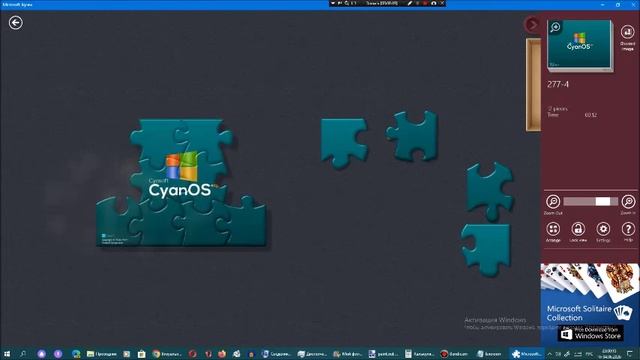Click the camera icon in recorder bar
The image size is (640, 360).
434,3
